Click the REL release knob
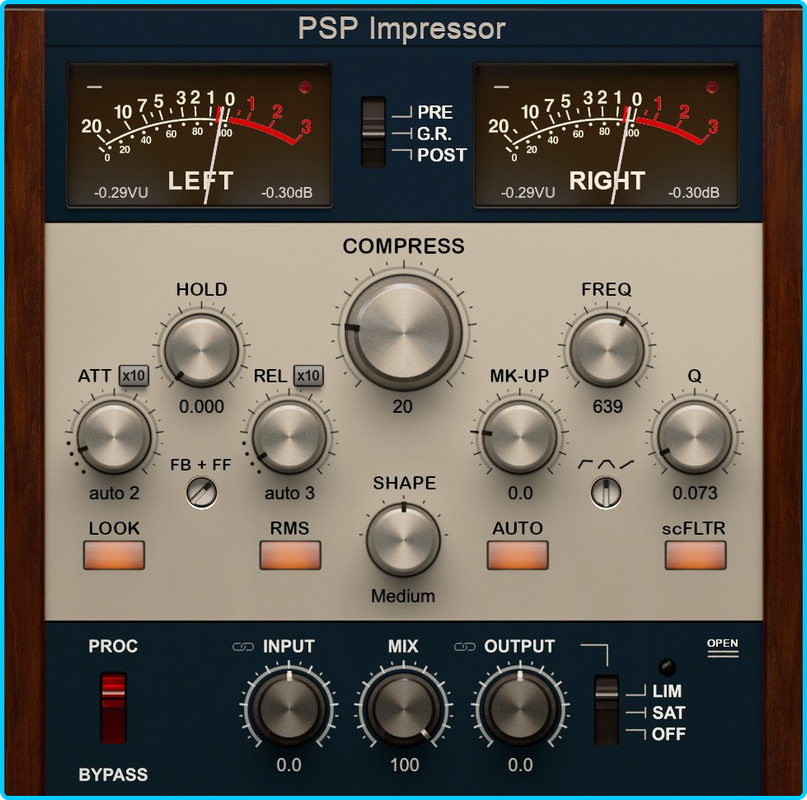This screenshot has height=800, width=807. click(289, 437)
